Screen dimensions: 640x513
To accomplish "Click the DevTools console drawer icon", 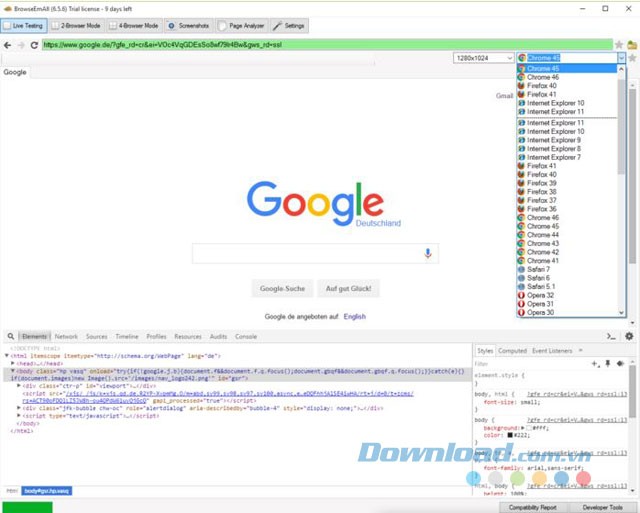I will (x=611, y=337).
